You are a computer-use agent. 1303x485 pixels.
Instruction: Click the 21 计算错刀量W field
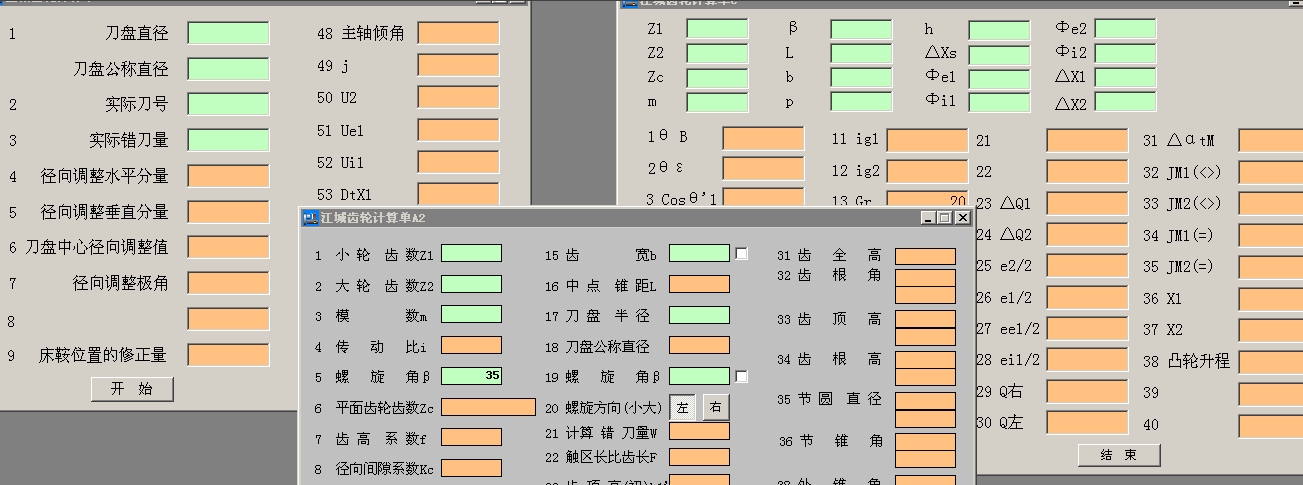(699, 432)
